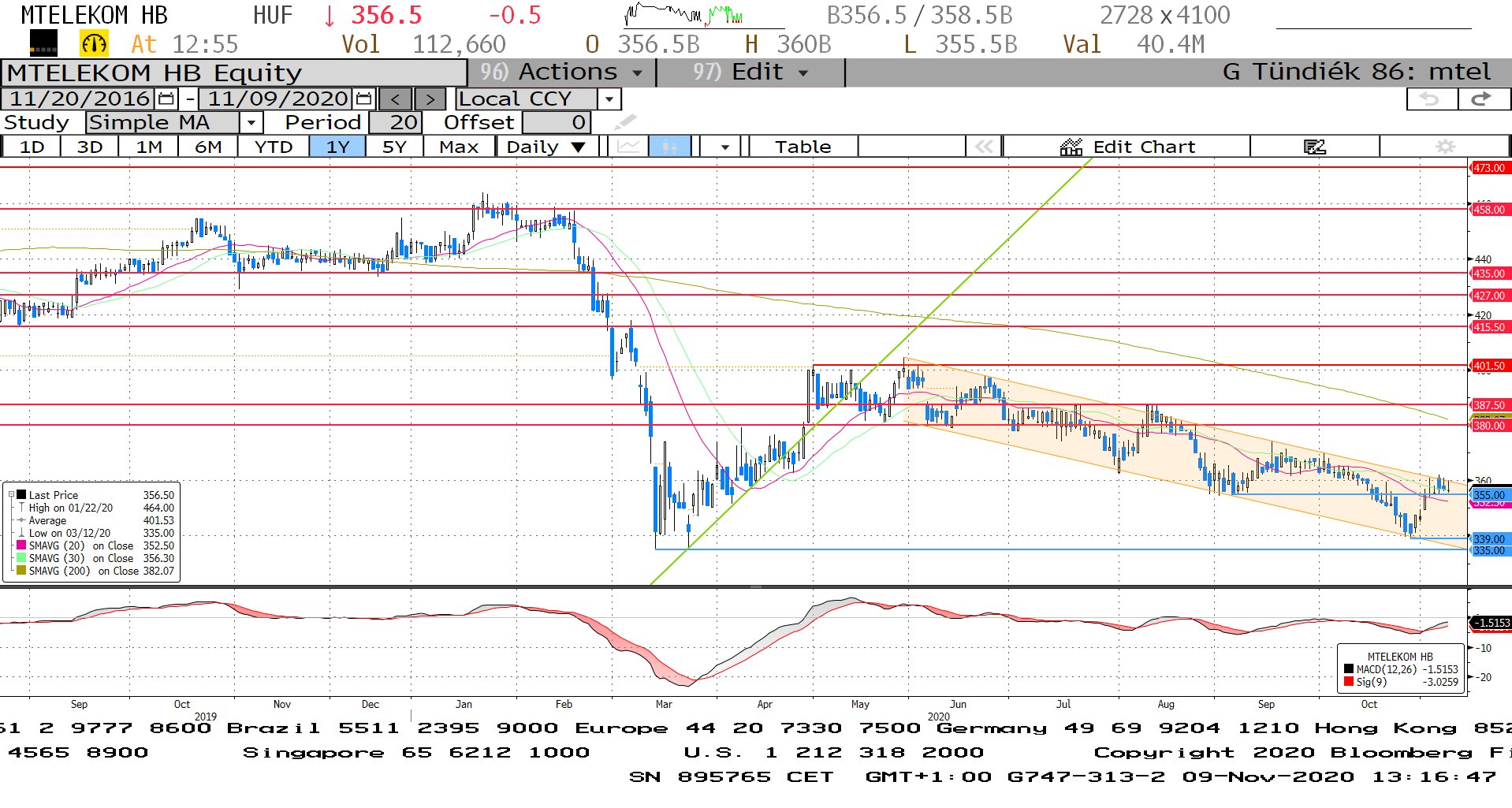Screen dimensions: 1512x808
Task: Click G Tündiék 86: mtel chart title
Action: click(1356, 73)
